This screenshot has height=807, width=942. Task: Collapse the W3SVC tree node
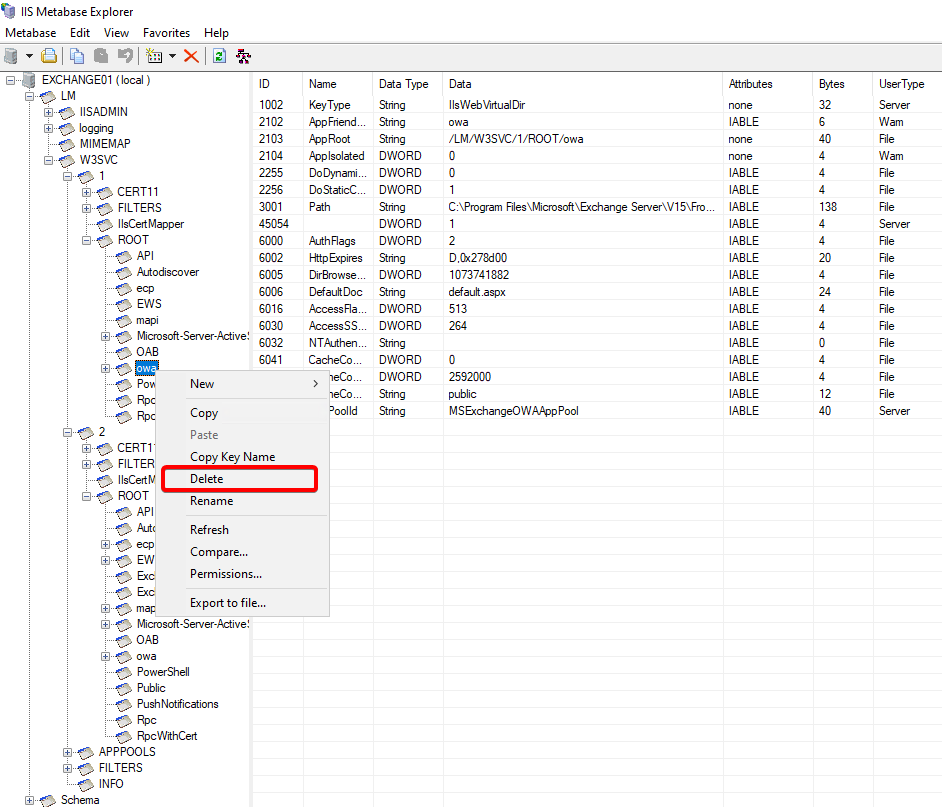[49, 160]
